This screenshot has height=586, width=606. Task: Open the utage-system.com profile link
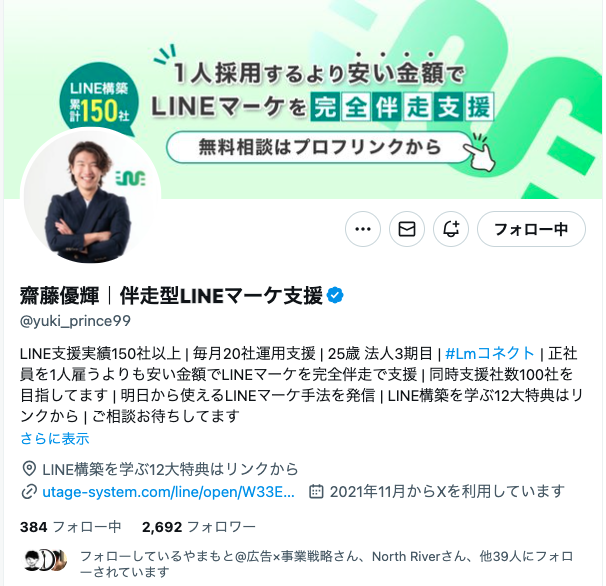tap(168, 492)
